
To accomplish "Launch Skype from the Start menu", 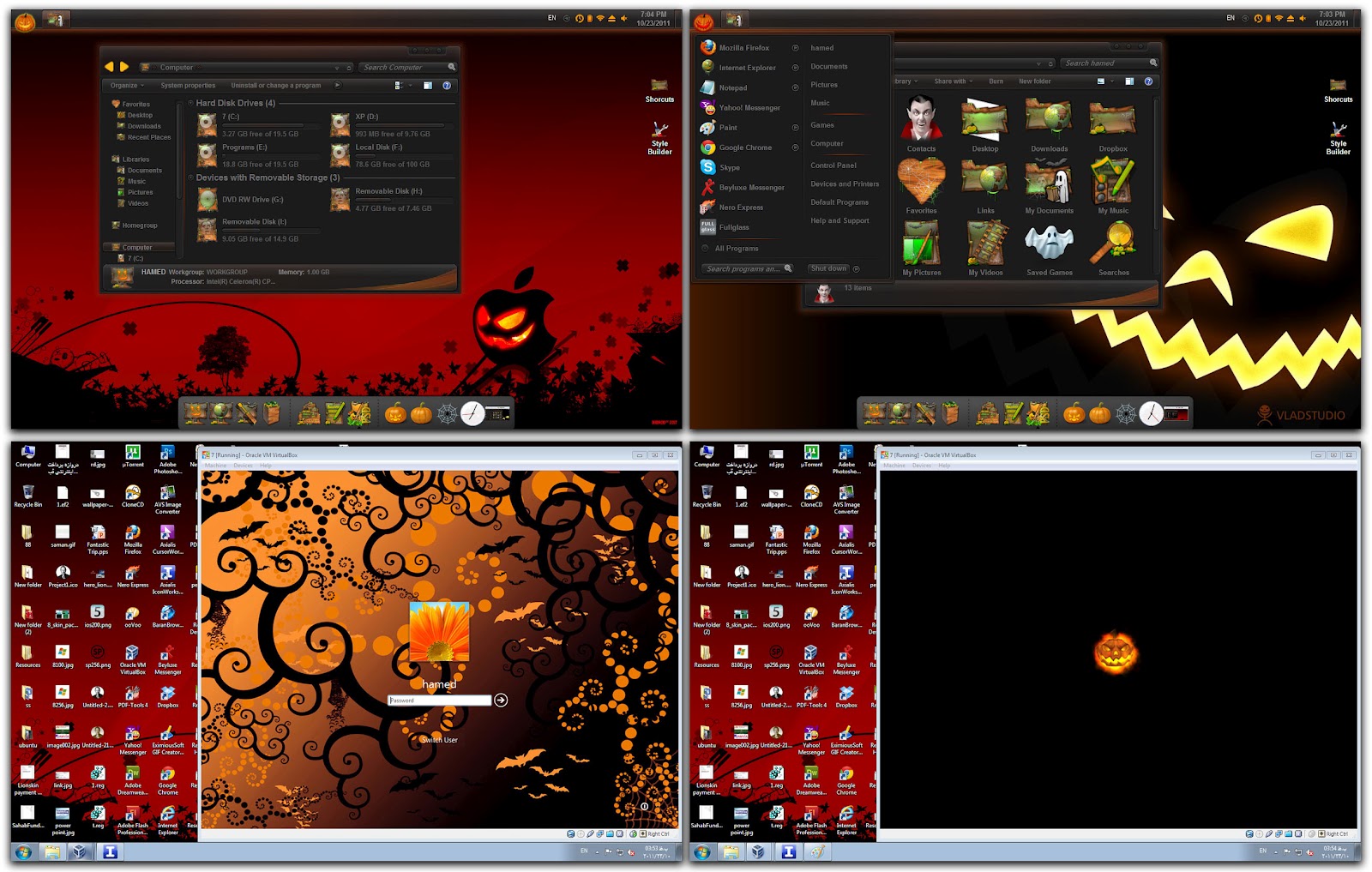I will pos(729,168).
